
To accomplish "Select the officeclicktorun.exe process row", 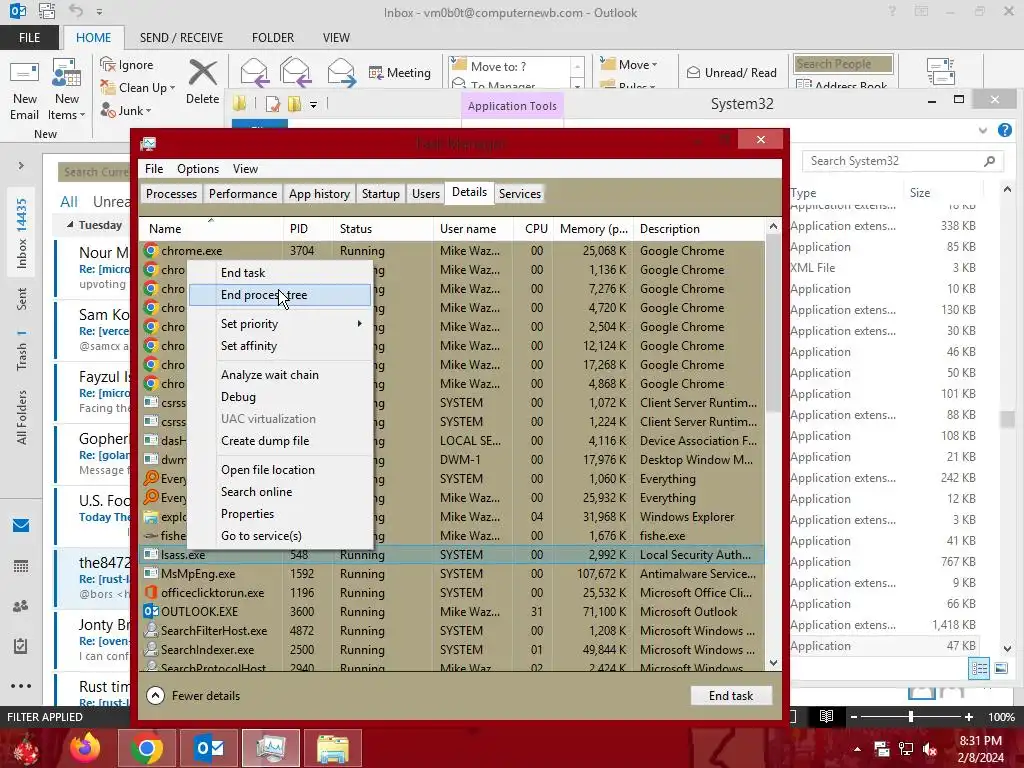I will point(451,593).
